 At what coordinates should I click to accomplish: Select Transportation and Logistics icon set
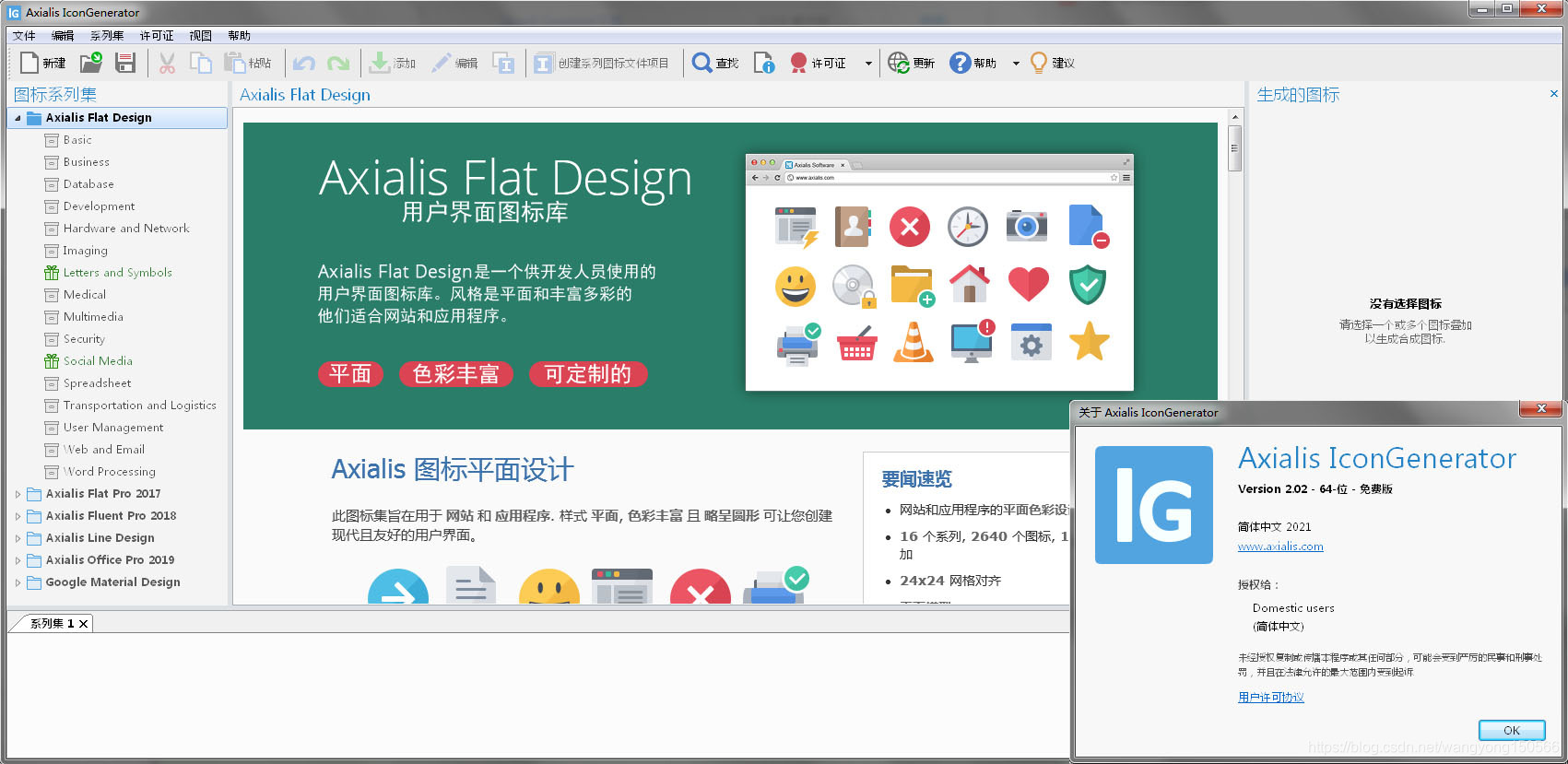[x=139, y=406]
